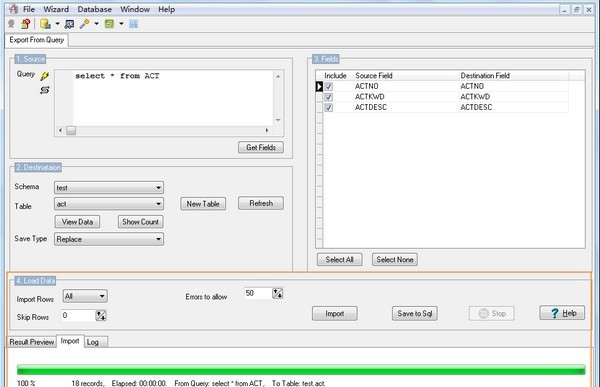Toggle the ACTKWD include checkbox

328,97
